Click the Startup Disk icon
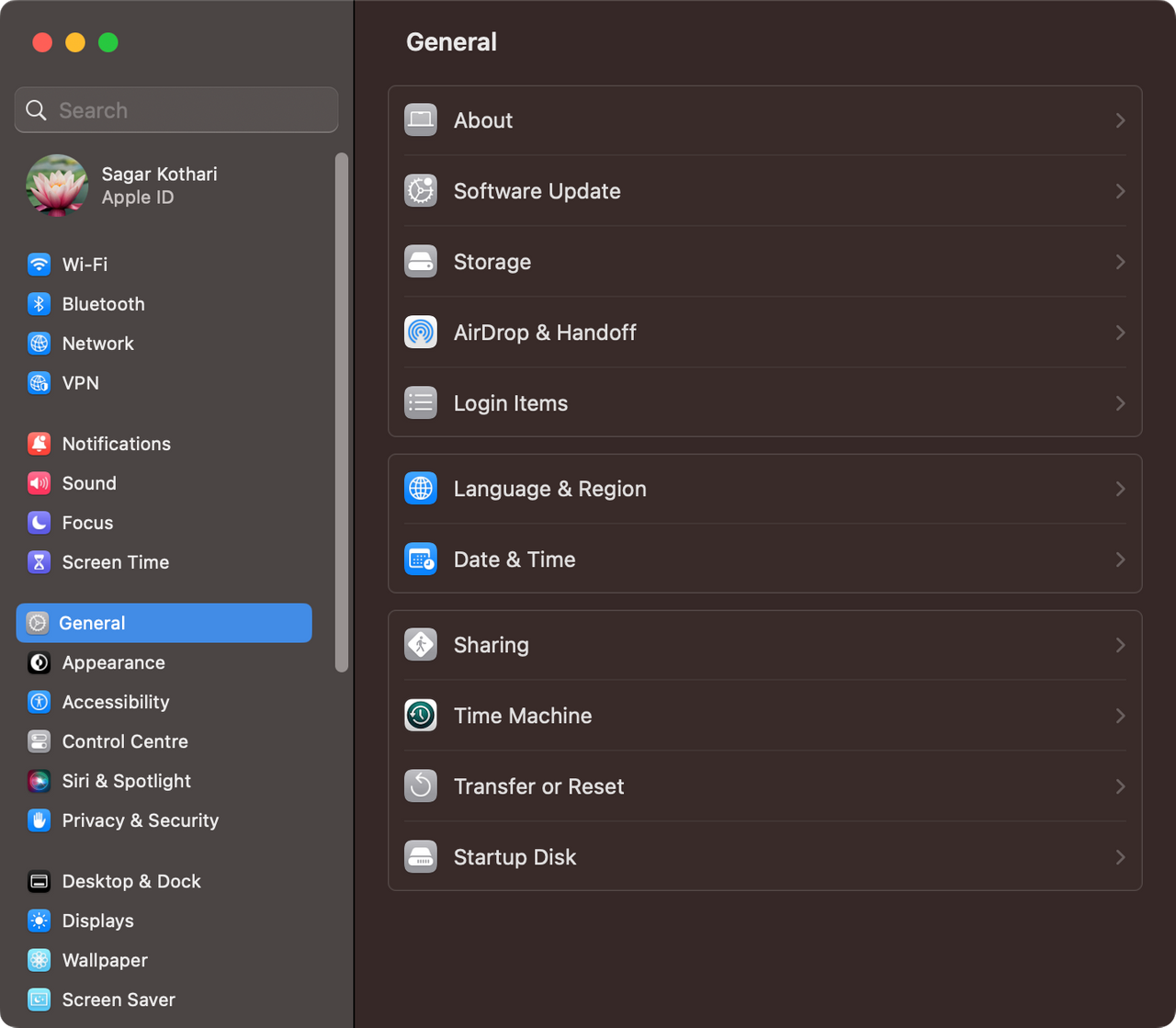The height and width of the screenshot is (1028, 1176). pos(421,857)
